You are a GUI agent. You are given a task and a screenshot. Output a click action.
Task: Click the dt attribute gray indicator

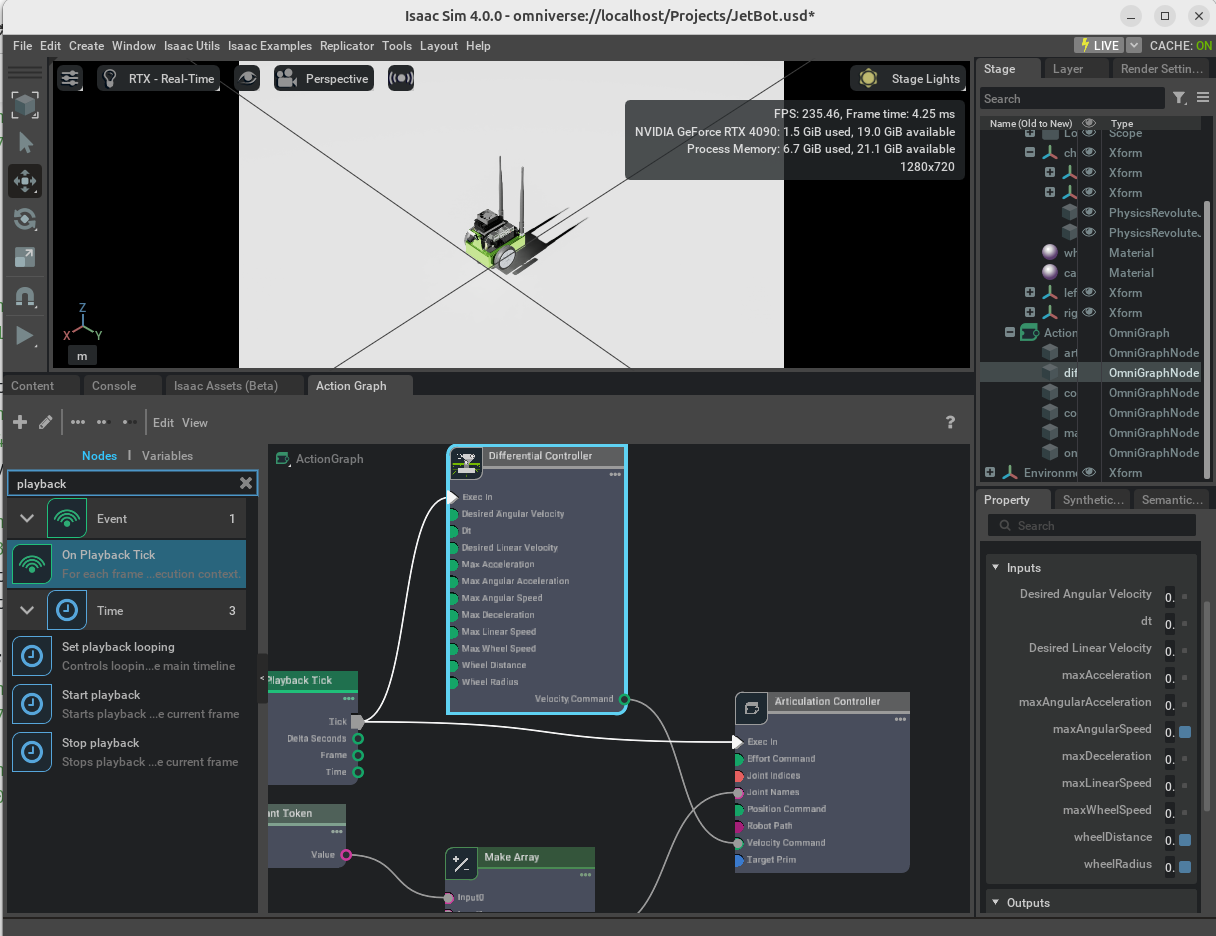pyautogui.click(x=1185, y=624)
